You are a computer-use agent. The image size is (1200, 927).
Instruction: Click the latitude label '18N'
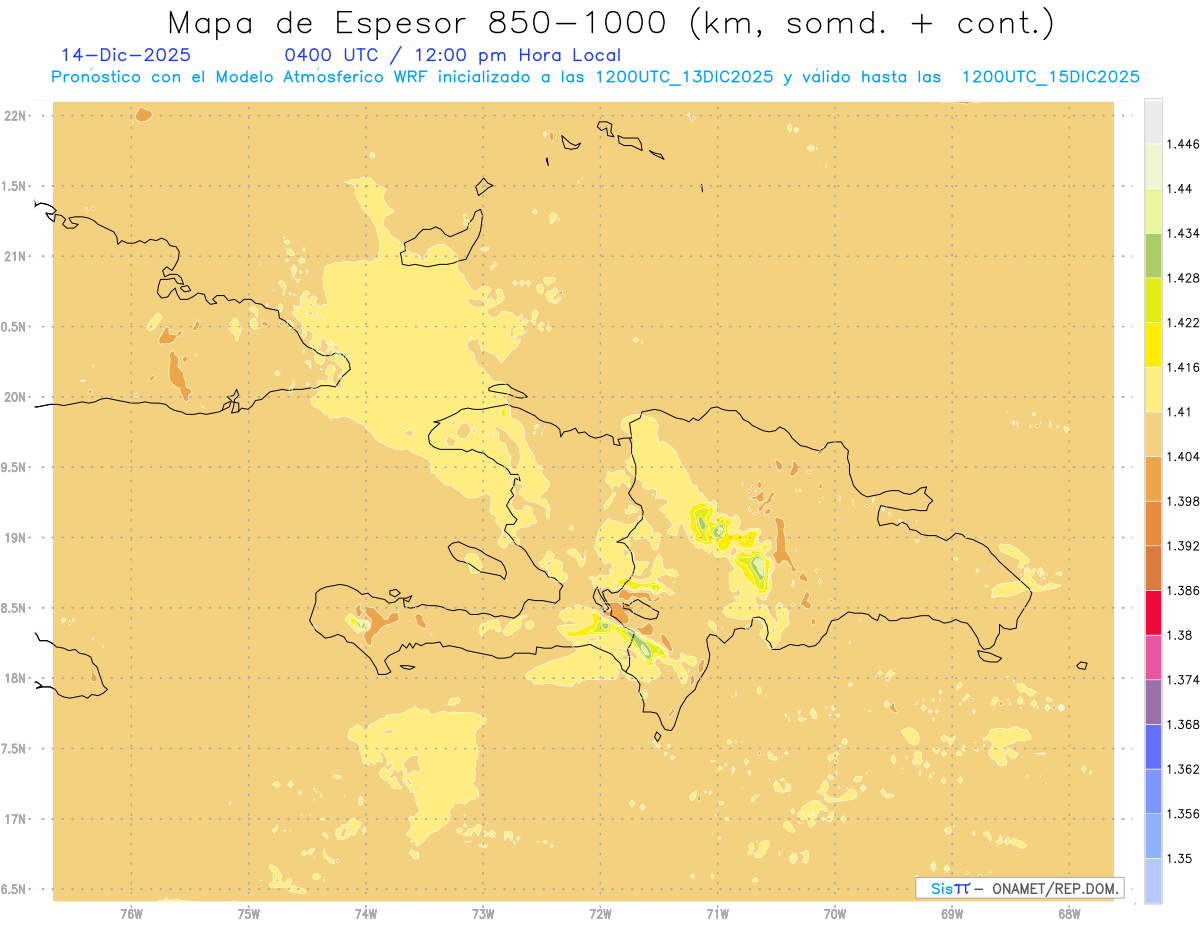[x=15, y=678]
